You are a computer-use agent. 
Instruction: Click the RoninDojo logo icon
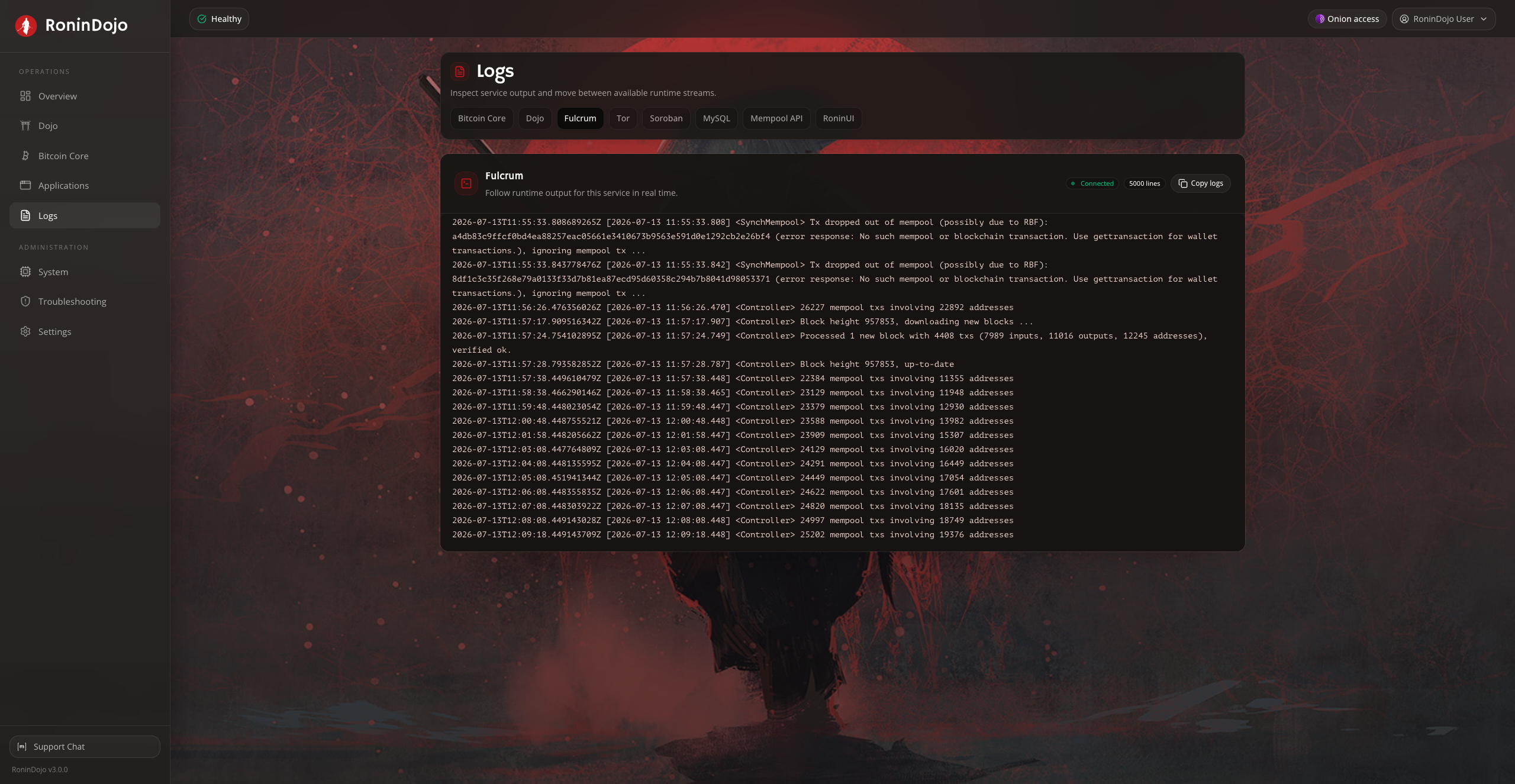(26, 25)
